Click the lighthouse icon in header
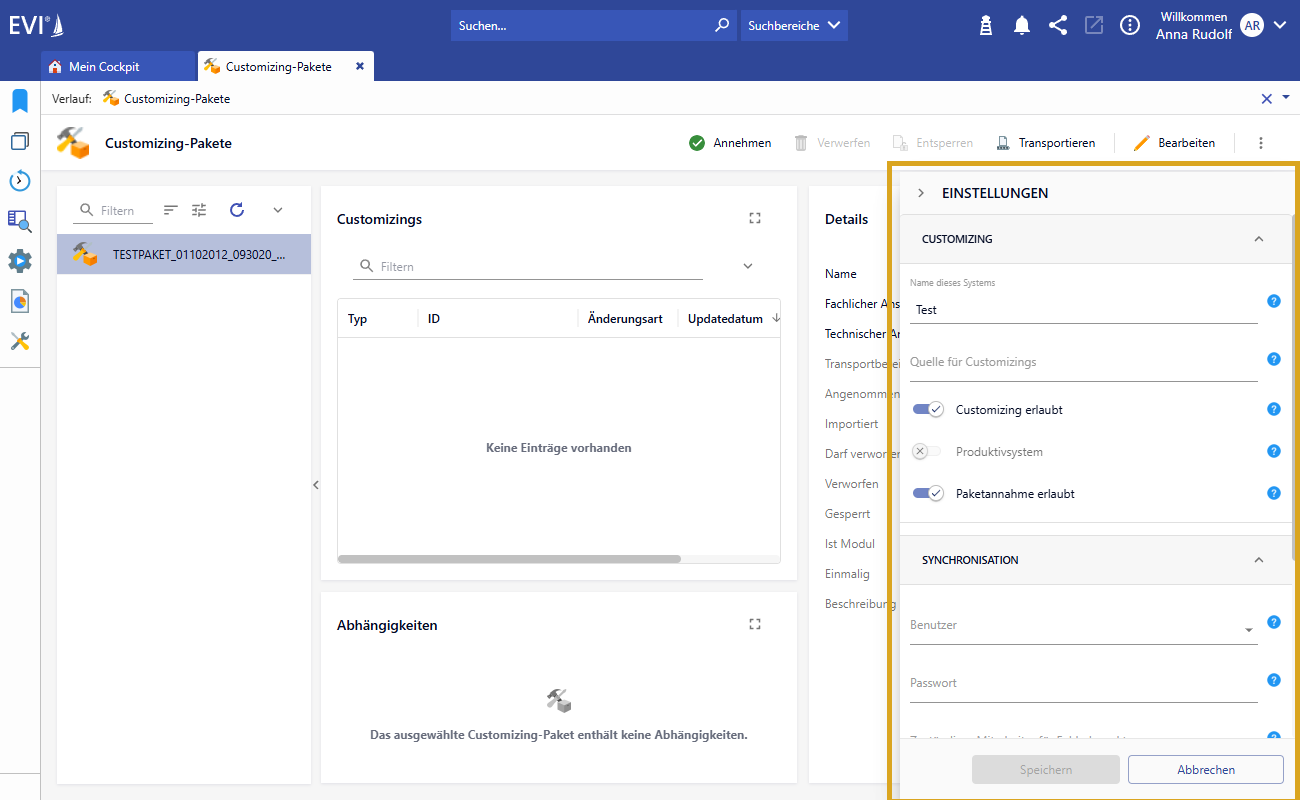This screenshot has width=1300, height=800. (986, 26)
